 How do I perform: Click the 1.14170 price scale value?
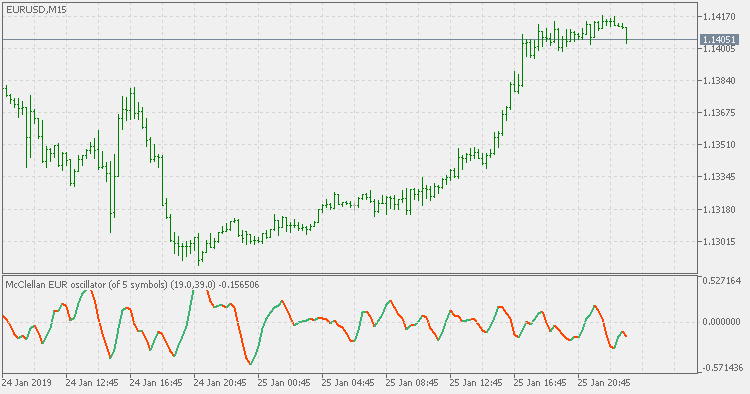[x=719, y=17]
